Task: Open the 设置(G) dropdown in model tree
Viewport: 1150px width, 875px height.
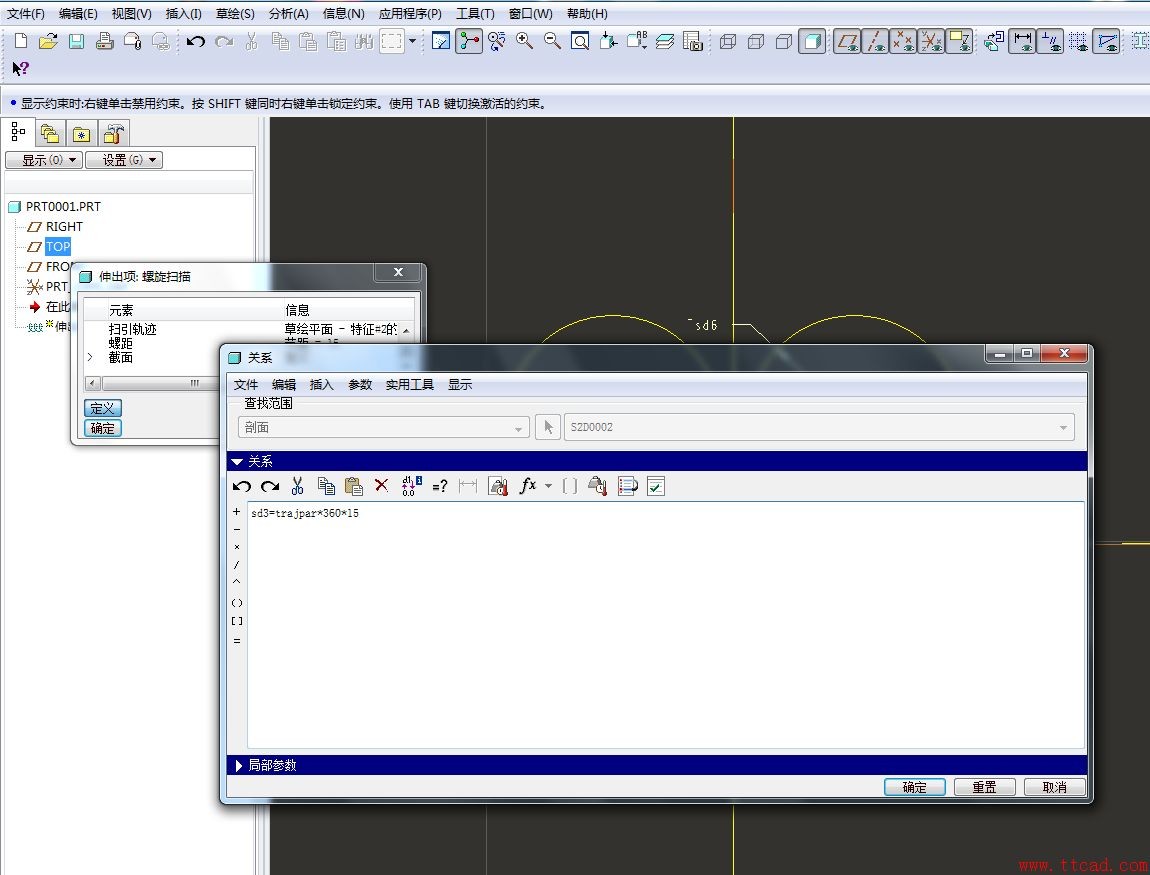Action: pos(123,160)
